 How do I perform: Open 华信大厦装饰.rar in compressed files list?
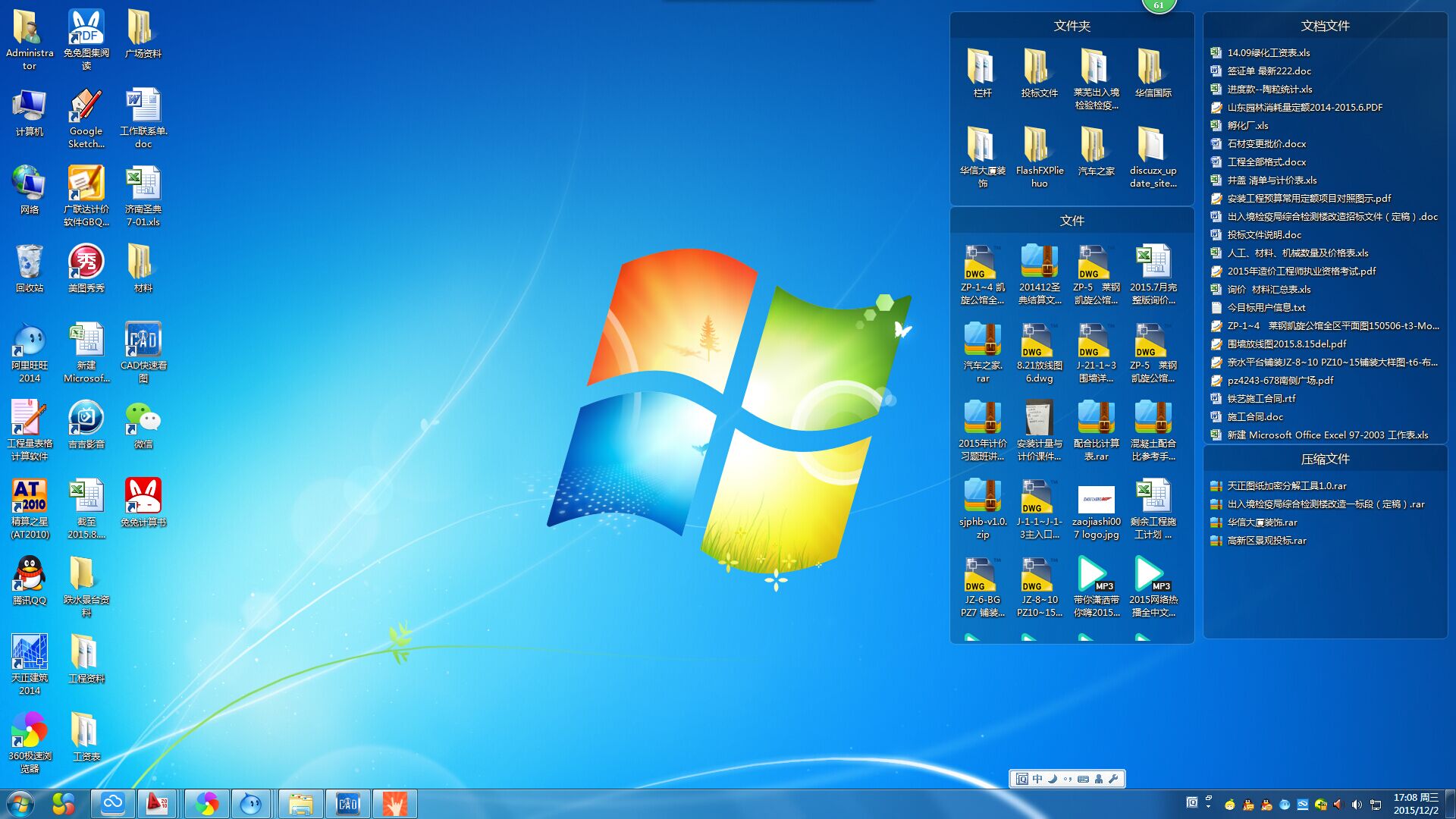[1262, 522]
